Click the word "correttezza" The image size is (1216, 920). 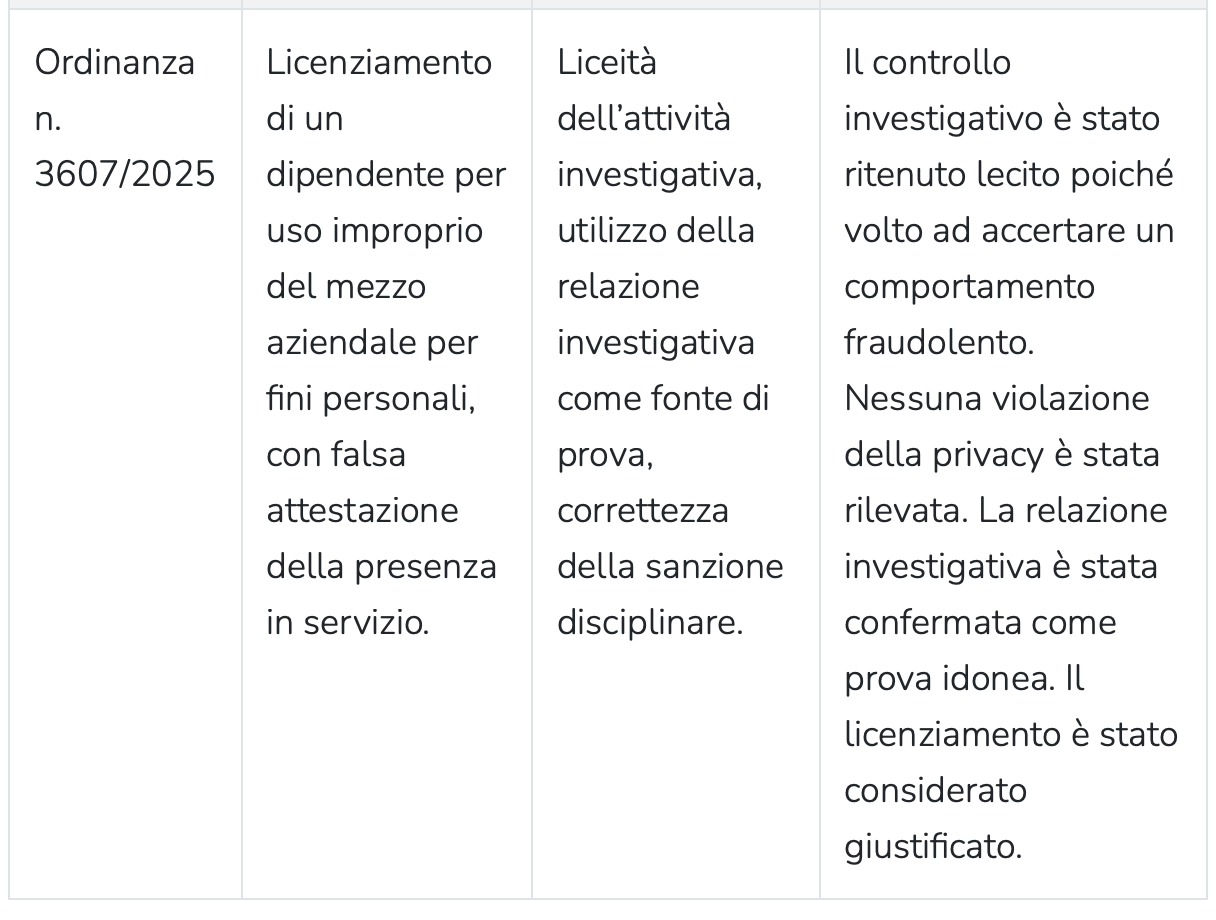pyautogui.click(x=643, y=511)
